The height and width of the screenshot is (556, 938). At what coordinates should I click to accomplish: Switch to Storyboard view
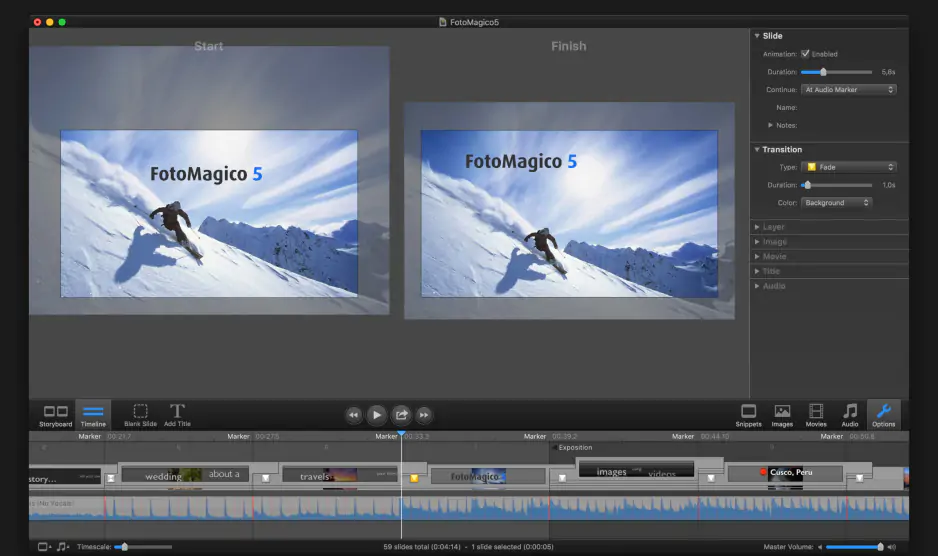click(x=55, y=414)
